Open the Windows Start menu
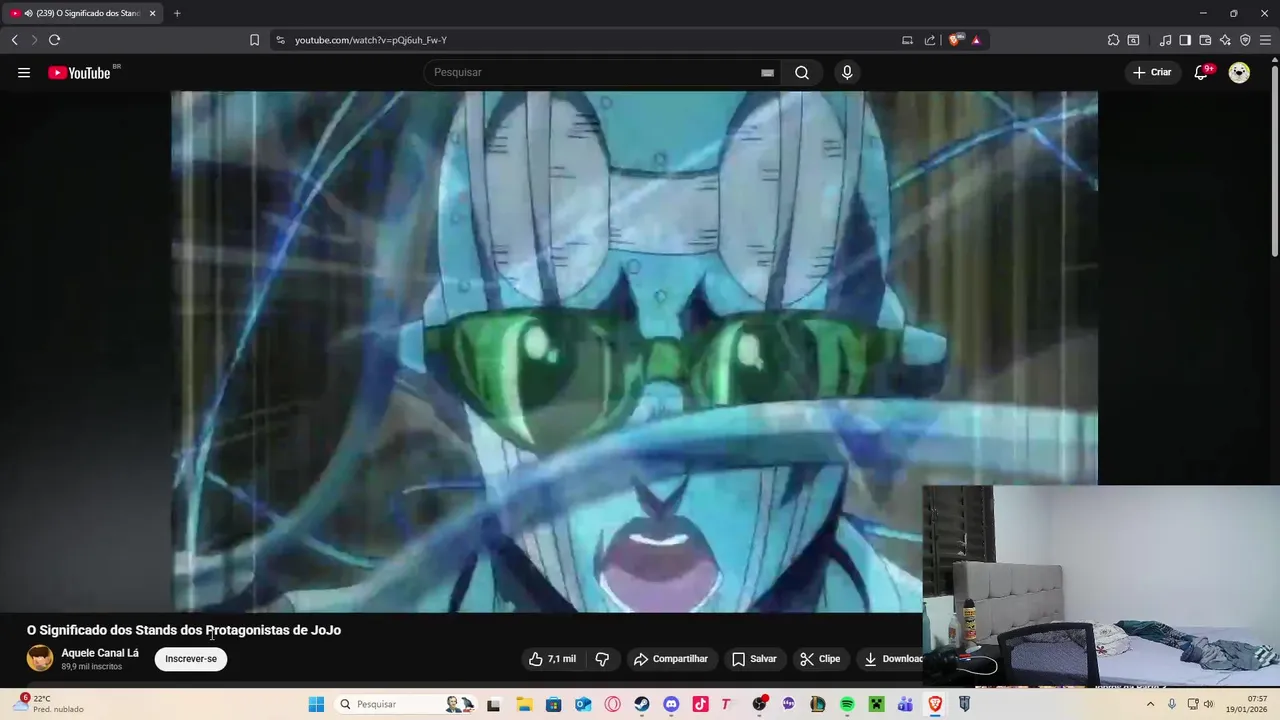 click(x=316, y=704)
